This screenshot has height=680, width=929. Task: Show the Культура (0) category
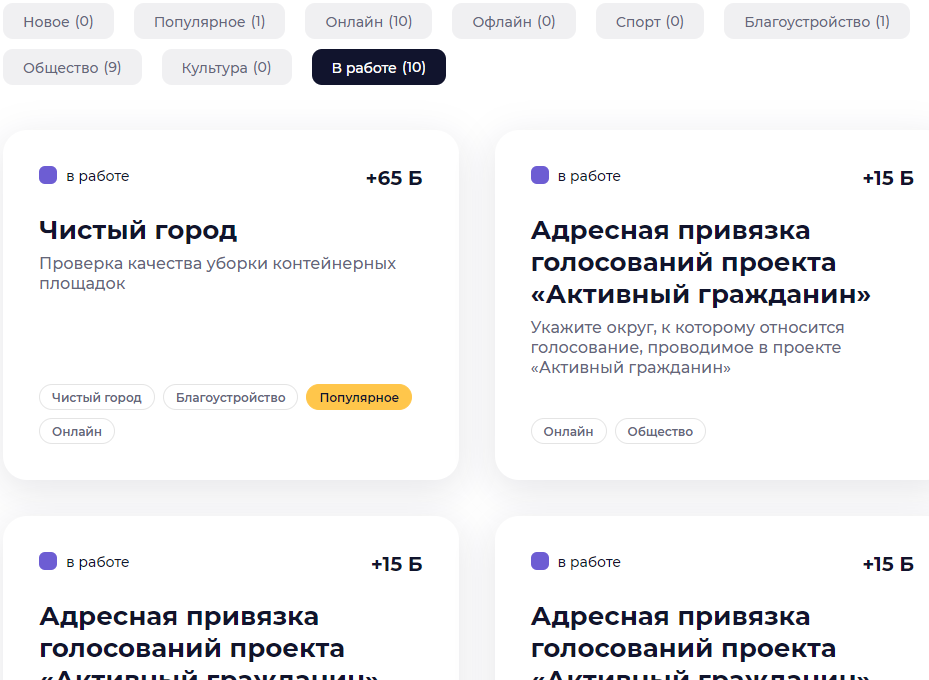point(226,68)
